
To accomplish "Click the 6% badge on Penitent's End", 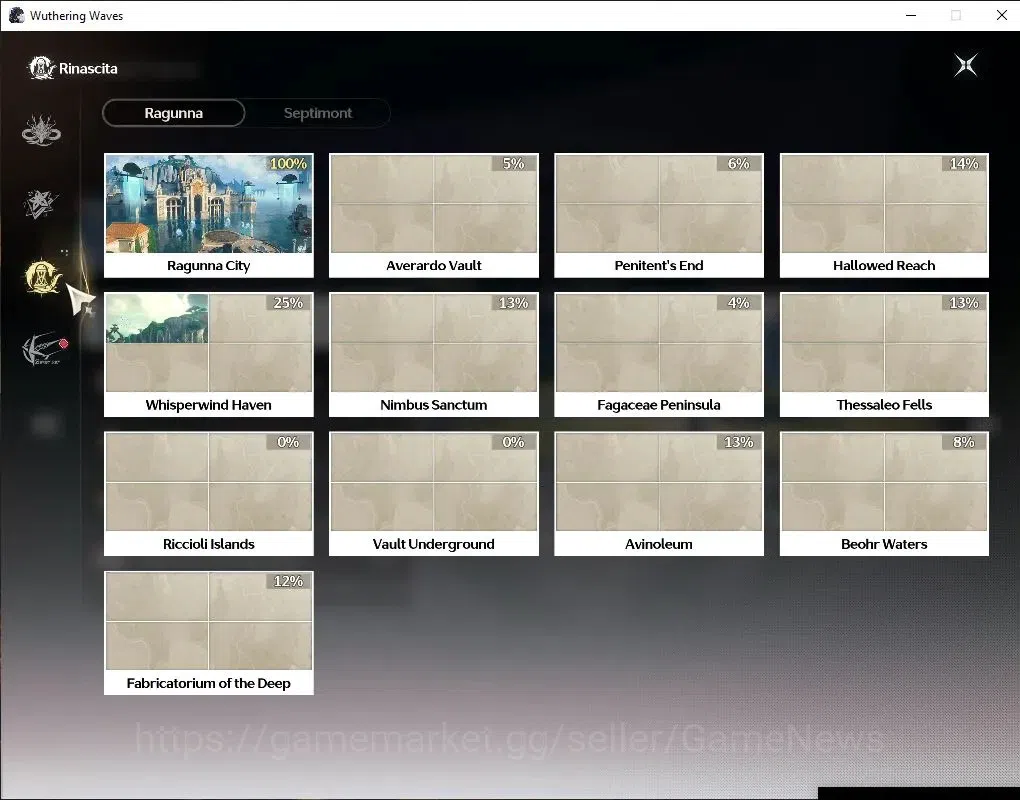I will (738, 163).
